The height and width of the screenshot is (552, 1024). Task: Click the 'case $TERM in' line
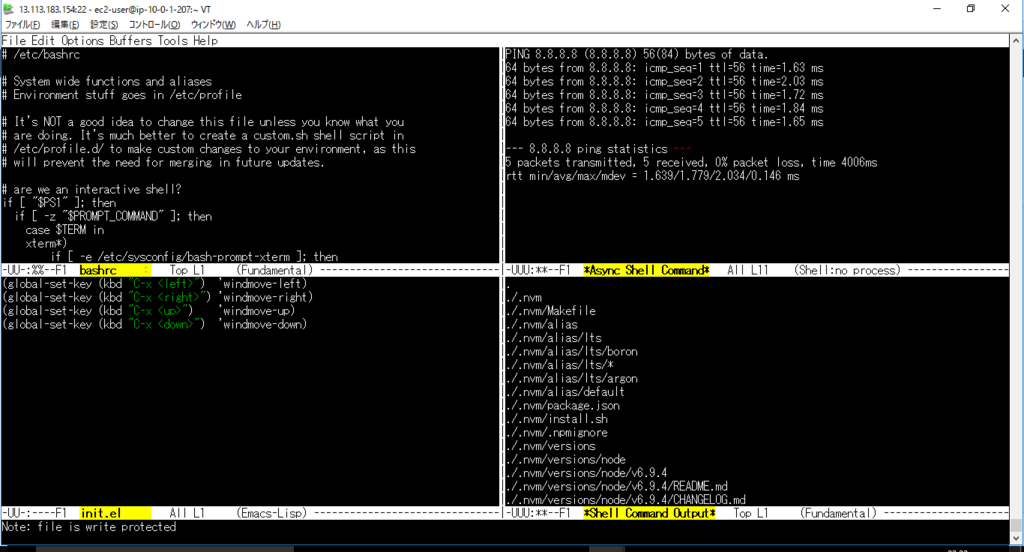coord(65,230)
